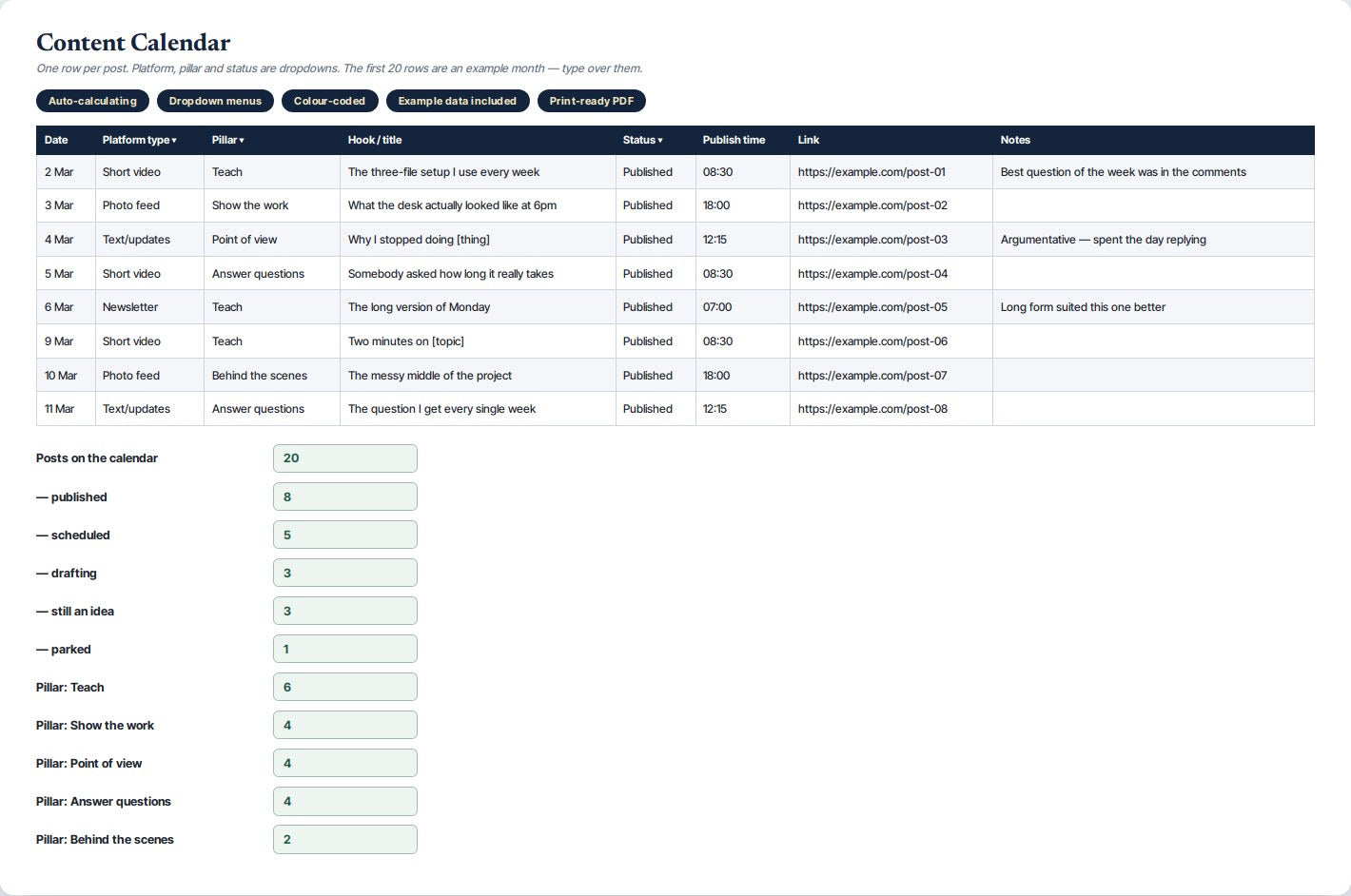
Task: Click the Link column header
Action: pos(891,140)
